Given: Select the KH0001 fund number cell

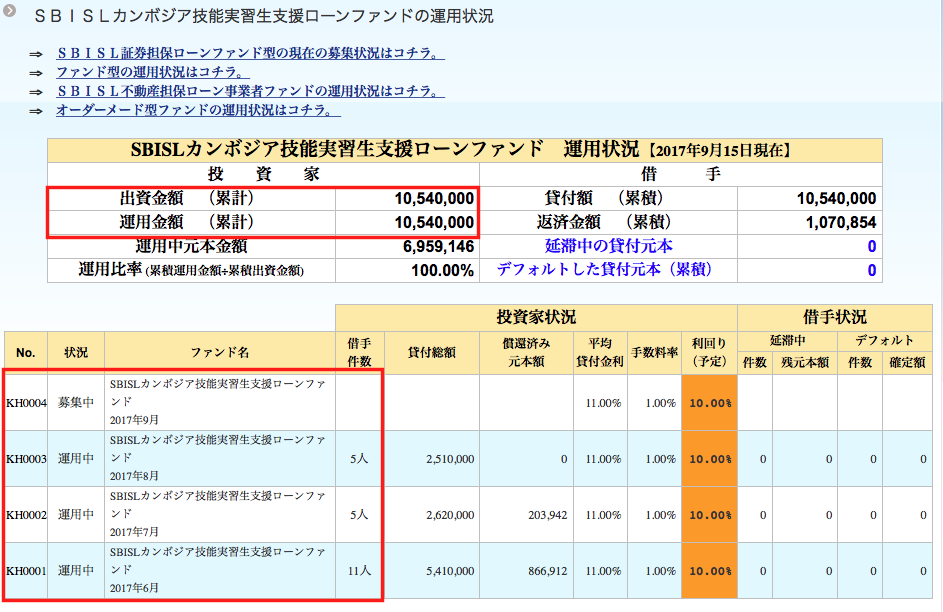Looking at the screenshot, I should click(26, 571).
